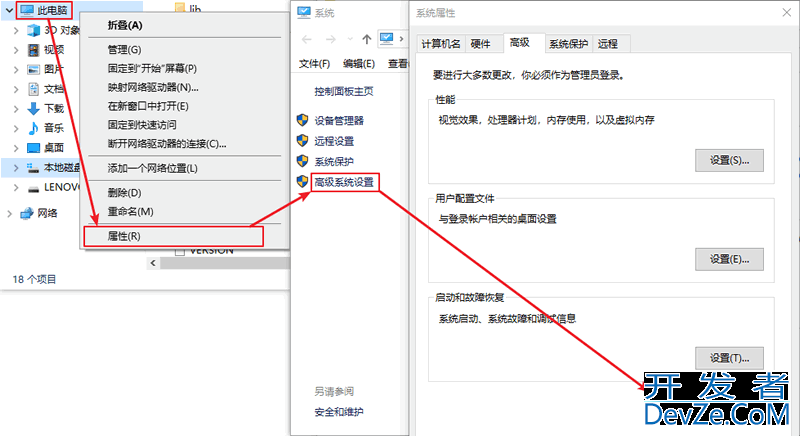
Task: Choose 映射网络驱动器(N)... menu entry
Action: pyautogui.click(x=185, y=87)
